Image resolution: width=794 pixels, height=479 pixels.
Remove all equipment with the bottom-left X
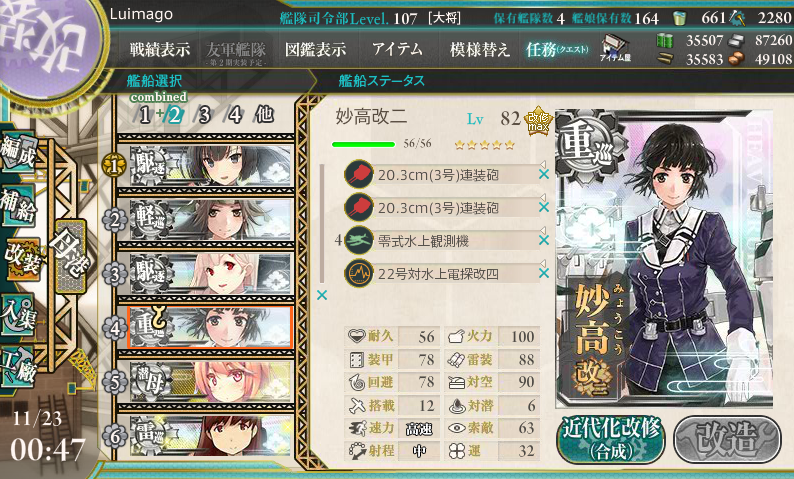tap(322, 295)
